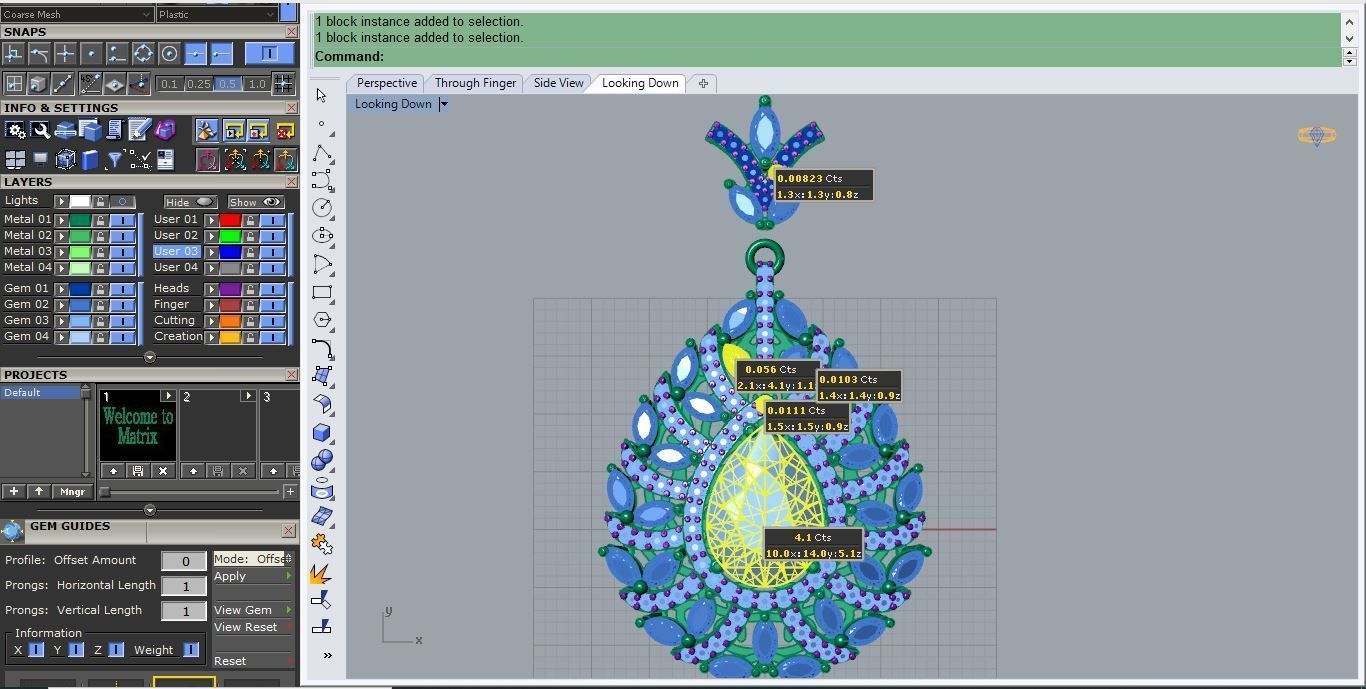Toggle the Weight information switch
This screenshot has height=689, width=1366.
pos(190,650)
